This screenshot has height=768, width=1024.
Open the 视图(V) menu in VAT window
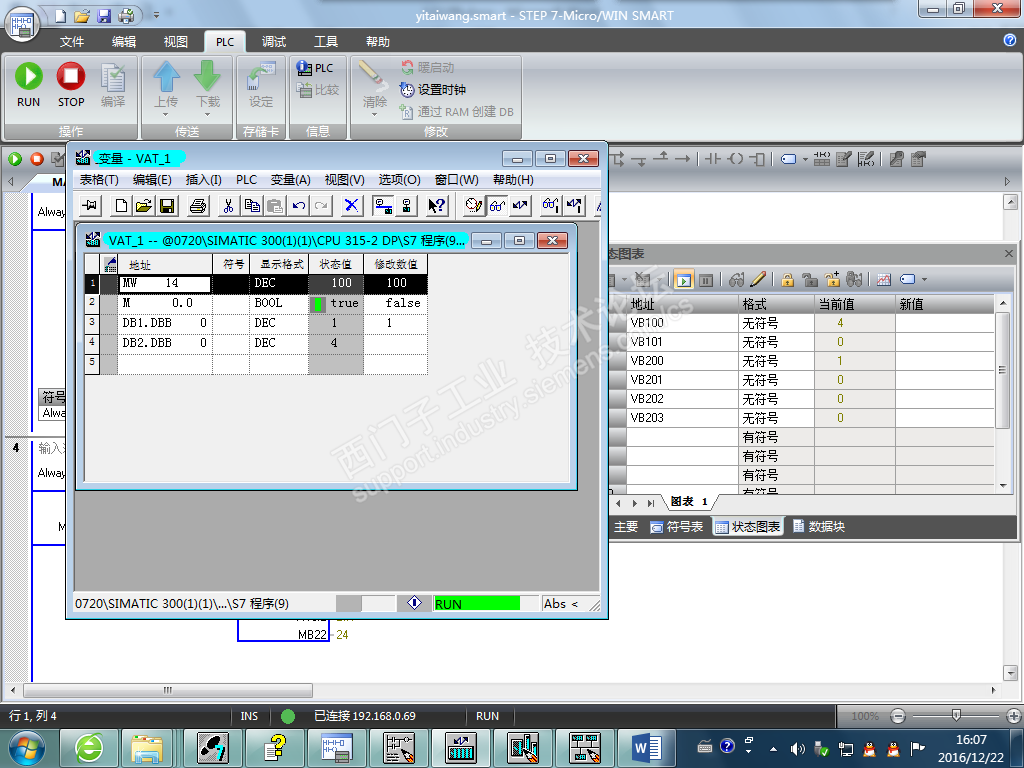tap(344, 180)
